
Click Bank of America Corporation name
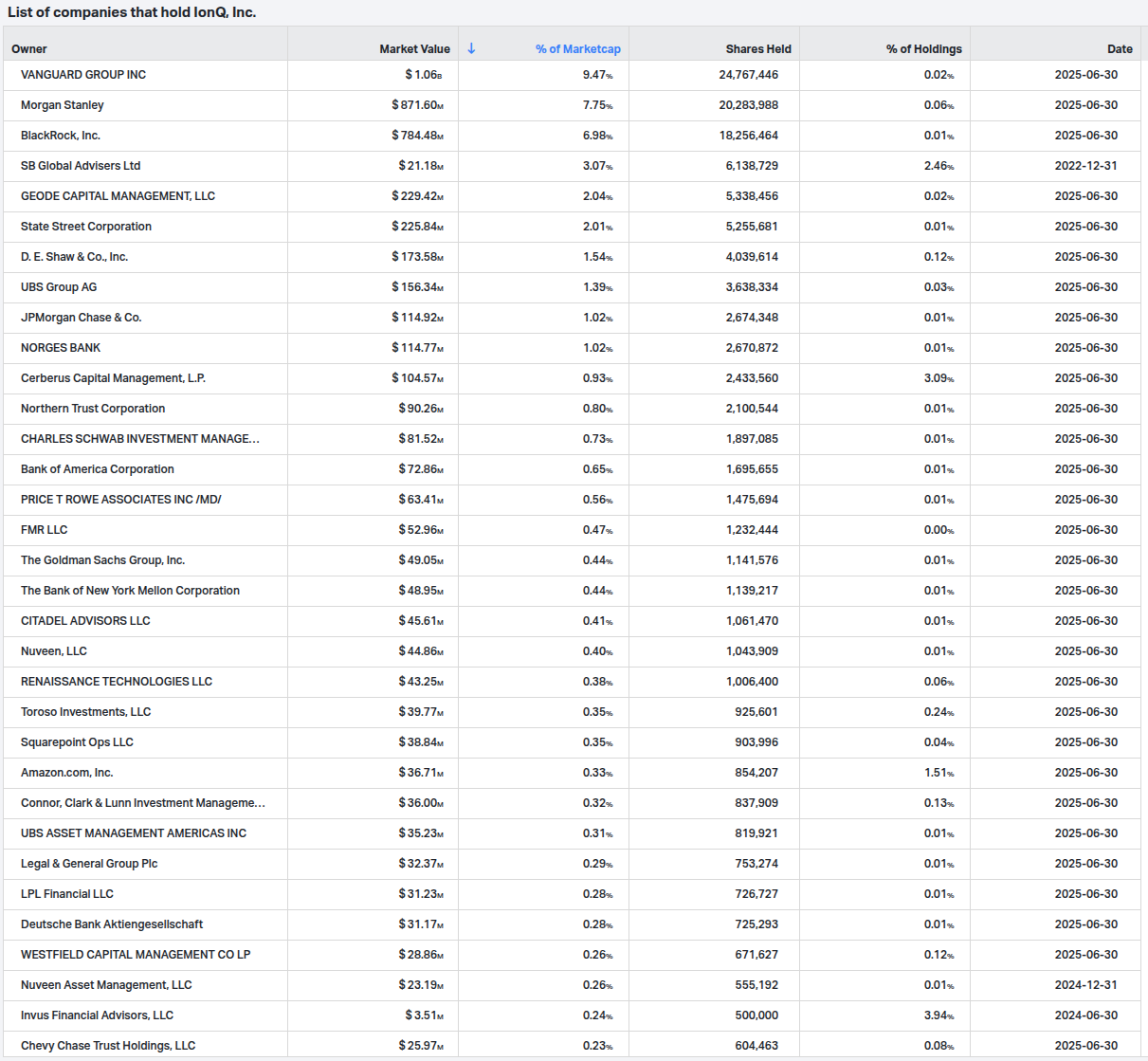98,469
